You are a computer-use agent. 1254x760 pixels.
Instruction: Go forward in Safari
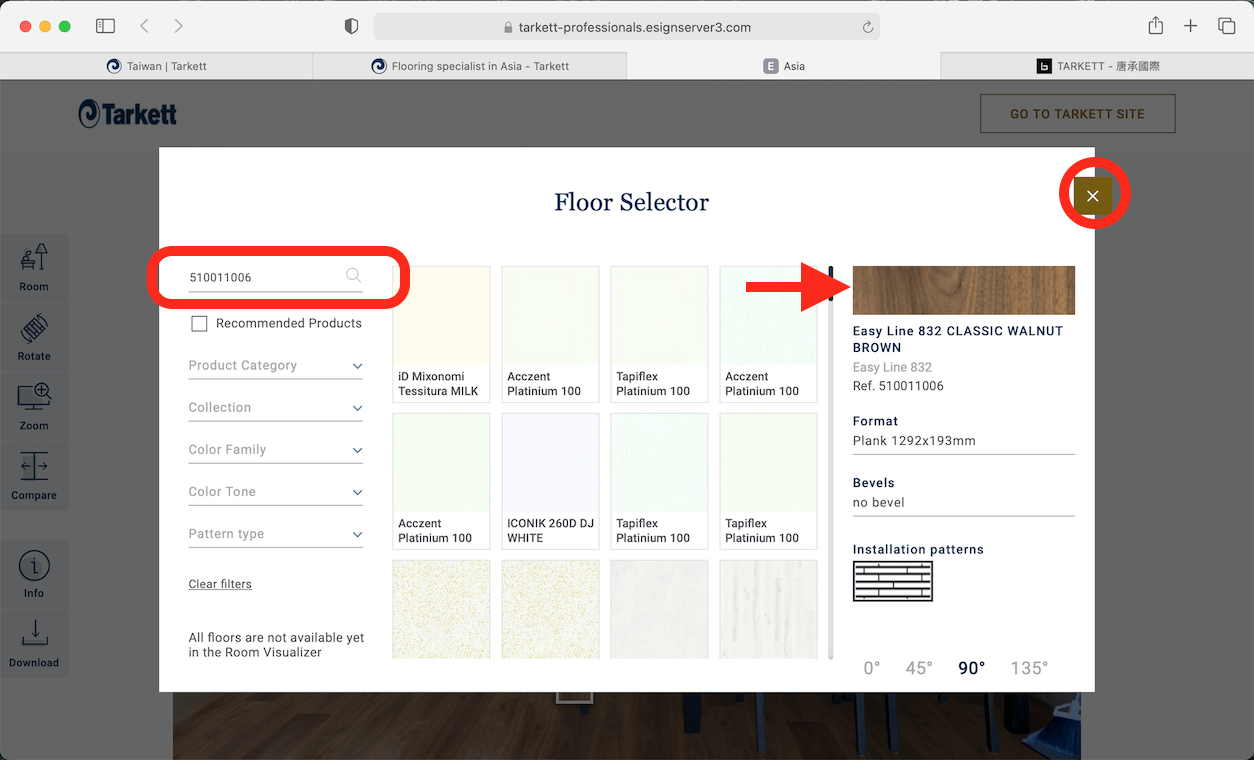pyautogui.click(x=178, y=27)
